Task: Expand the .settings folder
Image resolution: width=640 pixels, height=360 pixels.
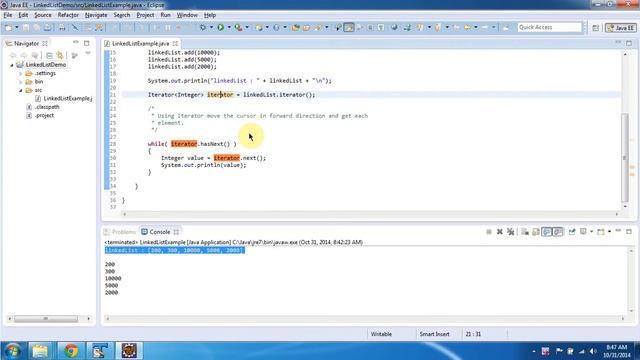Action: pos(21,73)
